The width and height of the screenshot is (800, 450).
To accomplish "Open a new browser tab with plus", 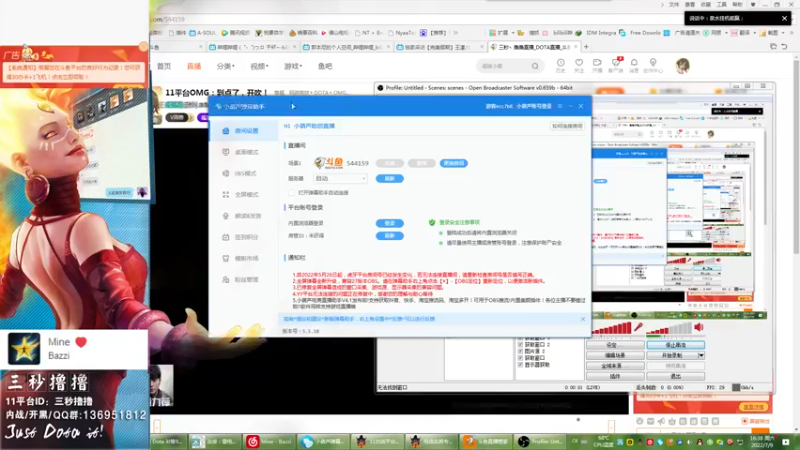I will [x=586, y=47].
